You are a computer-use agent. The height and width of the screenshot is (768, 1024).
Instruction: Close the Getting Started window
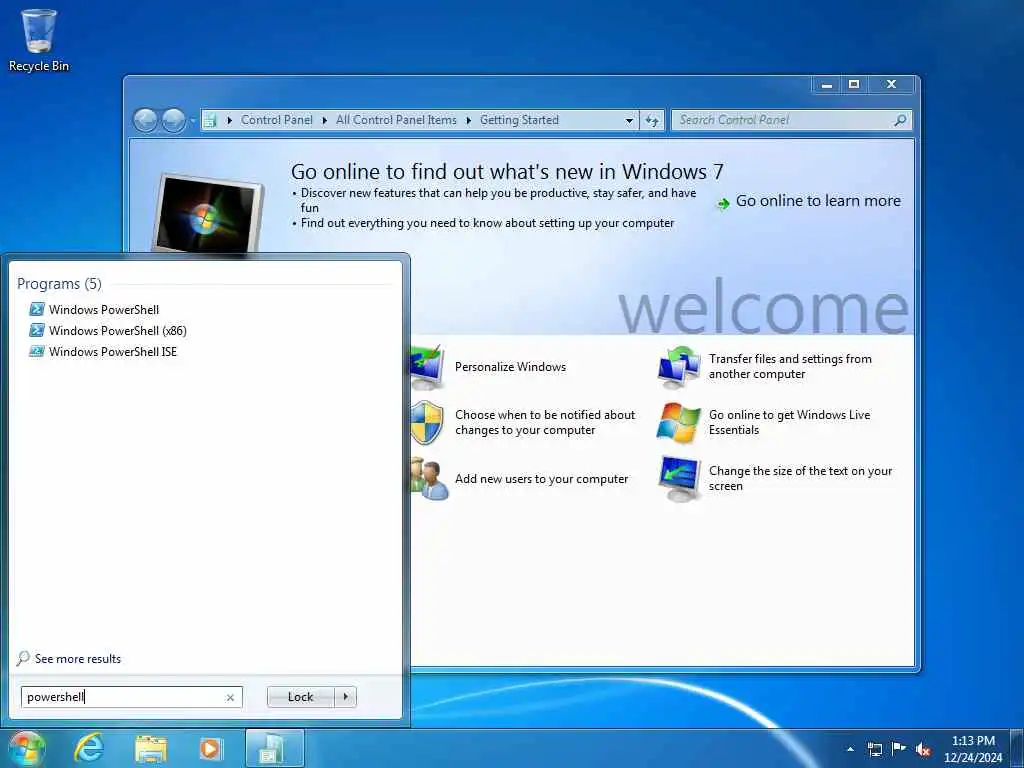(891, 84)
